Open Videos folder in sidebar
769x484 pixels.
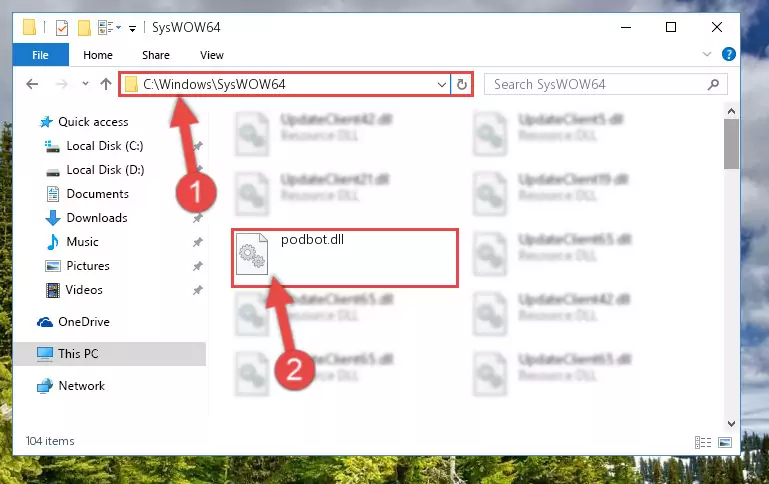click(84, 290)
